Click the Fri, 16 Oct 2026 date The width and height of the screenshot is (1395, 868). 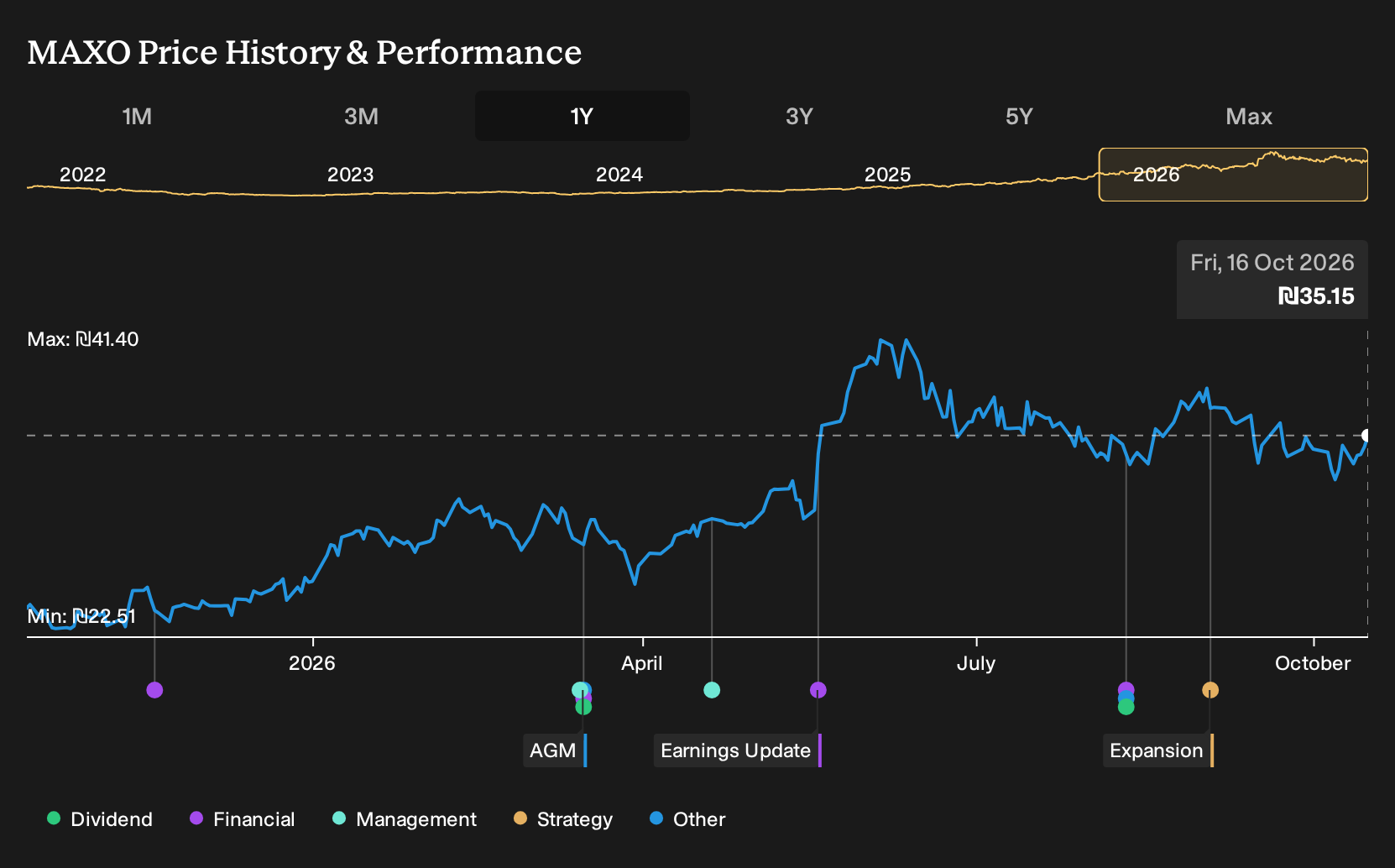(x=1272, y=263)
